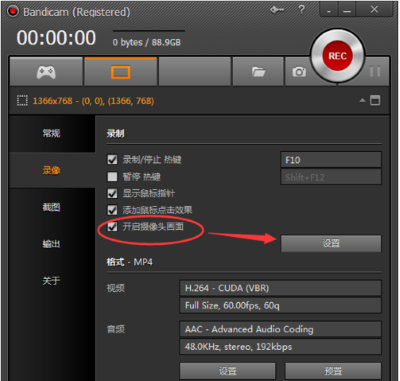Switch to game recording mode gamepad icon
Screen dimensions: 400x381
(x=46, y=71)
